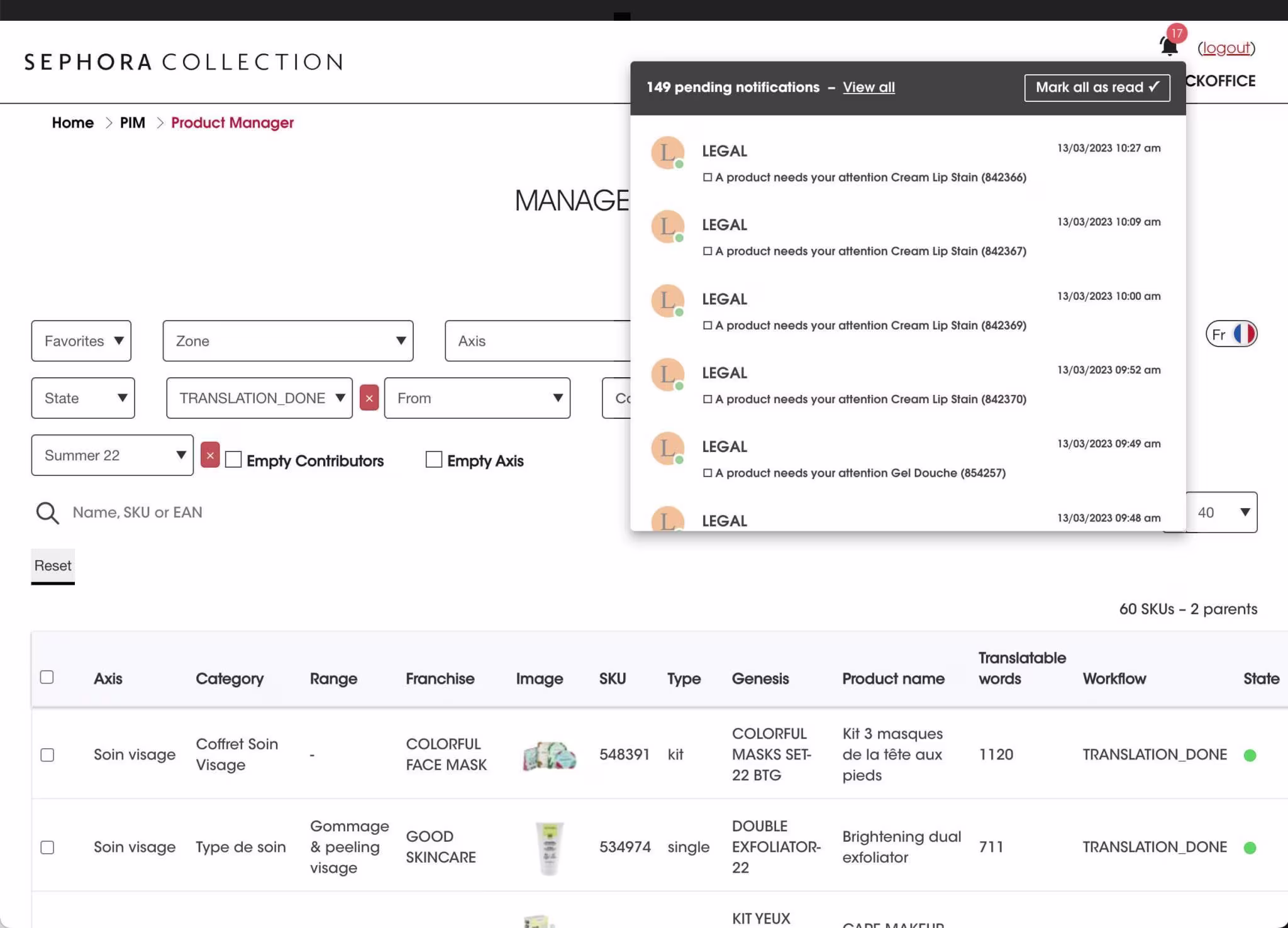Check the row for SKU 534974
The image size is (1288, 928).
tap(47, 848)
